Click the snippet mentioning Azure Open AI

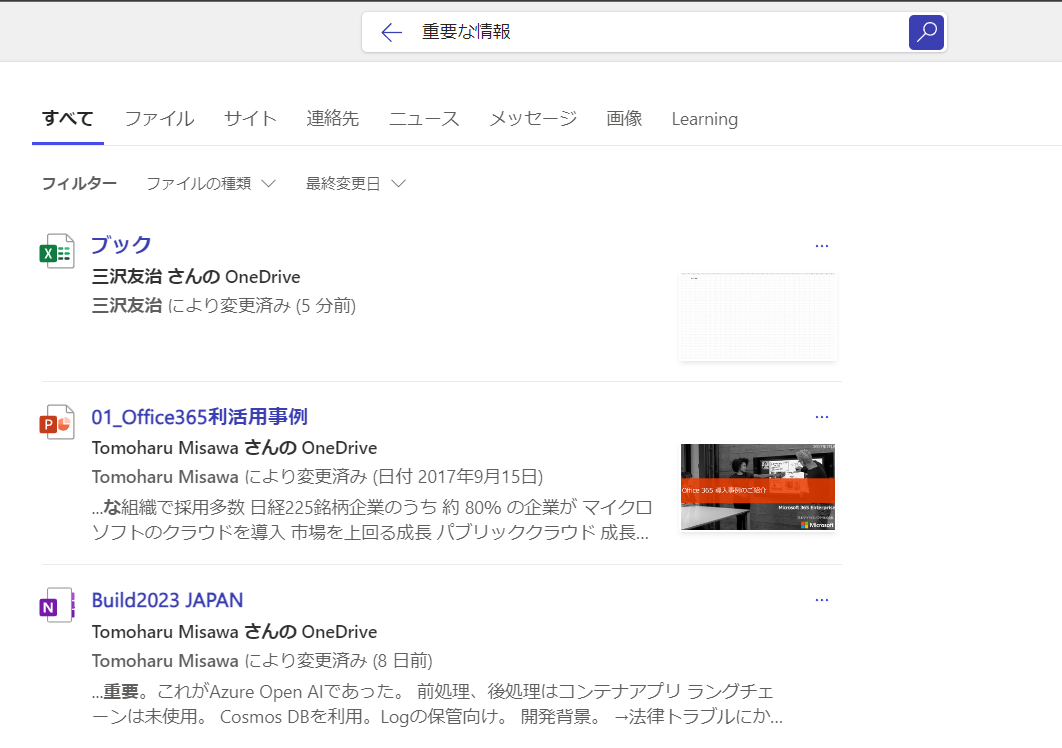[x=438, y=704]
